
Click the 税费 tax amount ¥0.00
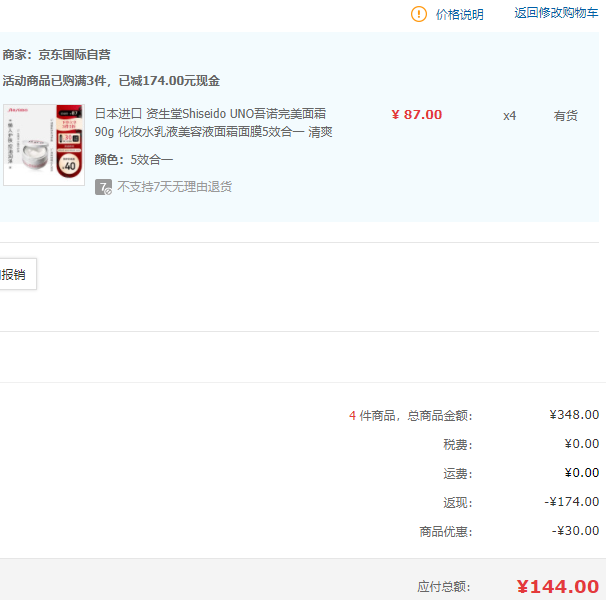582,444
